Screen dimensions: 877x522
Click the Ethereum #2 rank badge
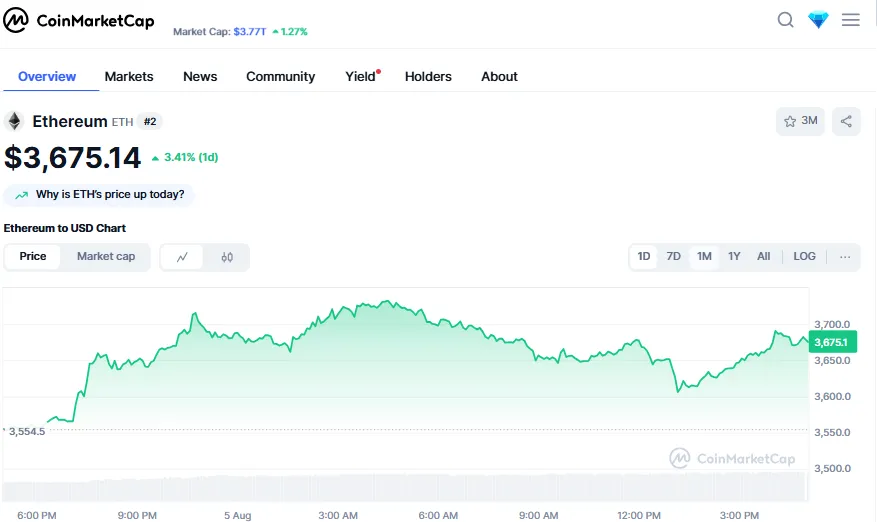click(150, 122)
